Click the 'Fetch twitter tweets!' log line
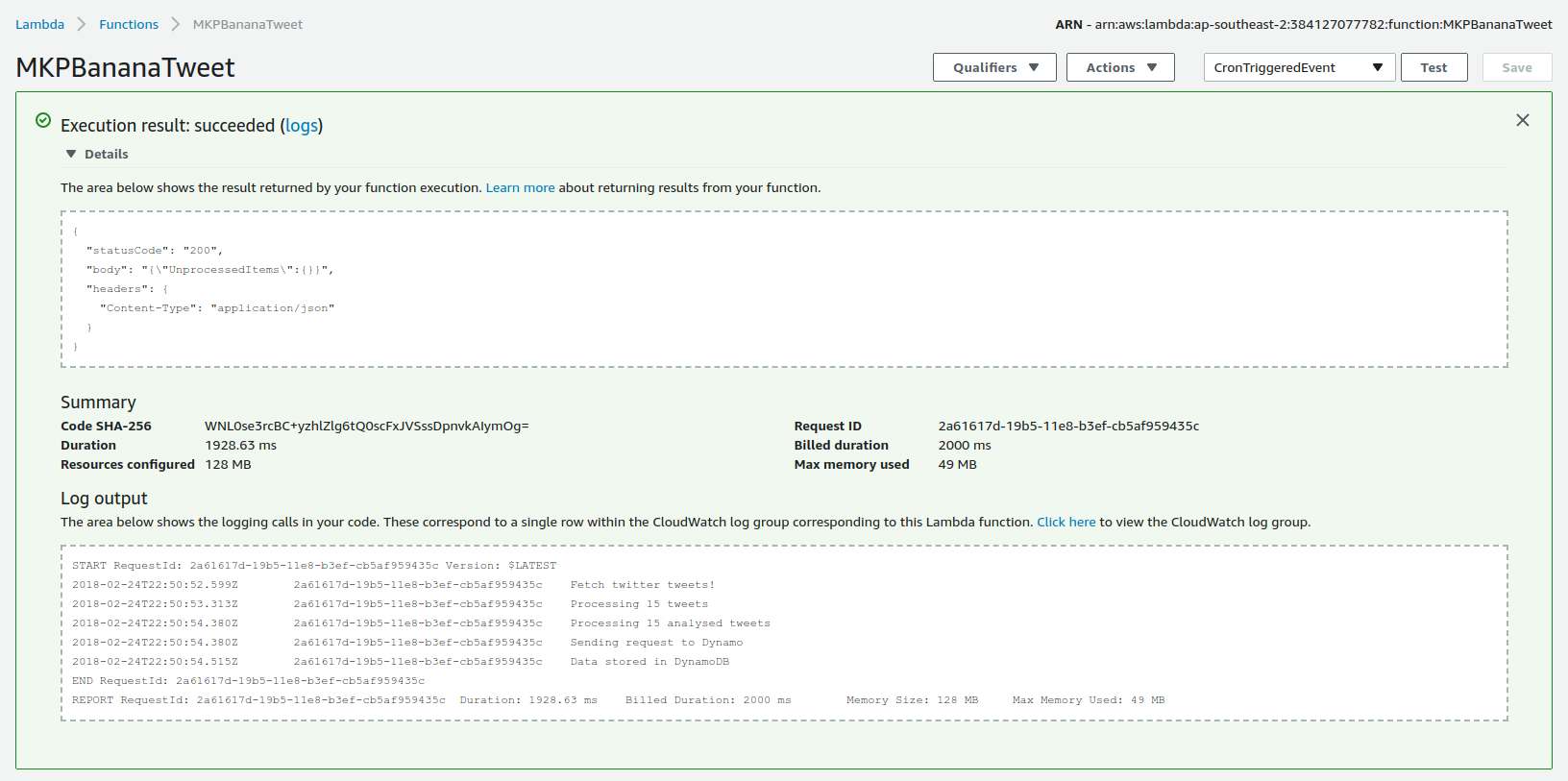Image resolution: width=1568 pixels, height=781 pixels. pos(394,585)
